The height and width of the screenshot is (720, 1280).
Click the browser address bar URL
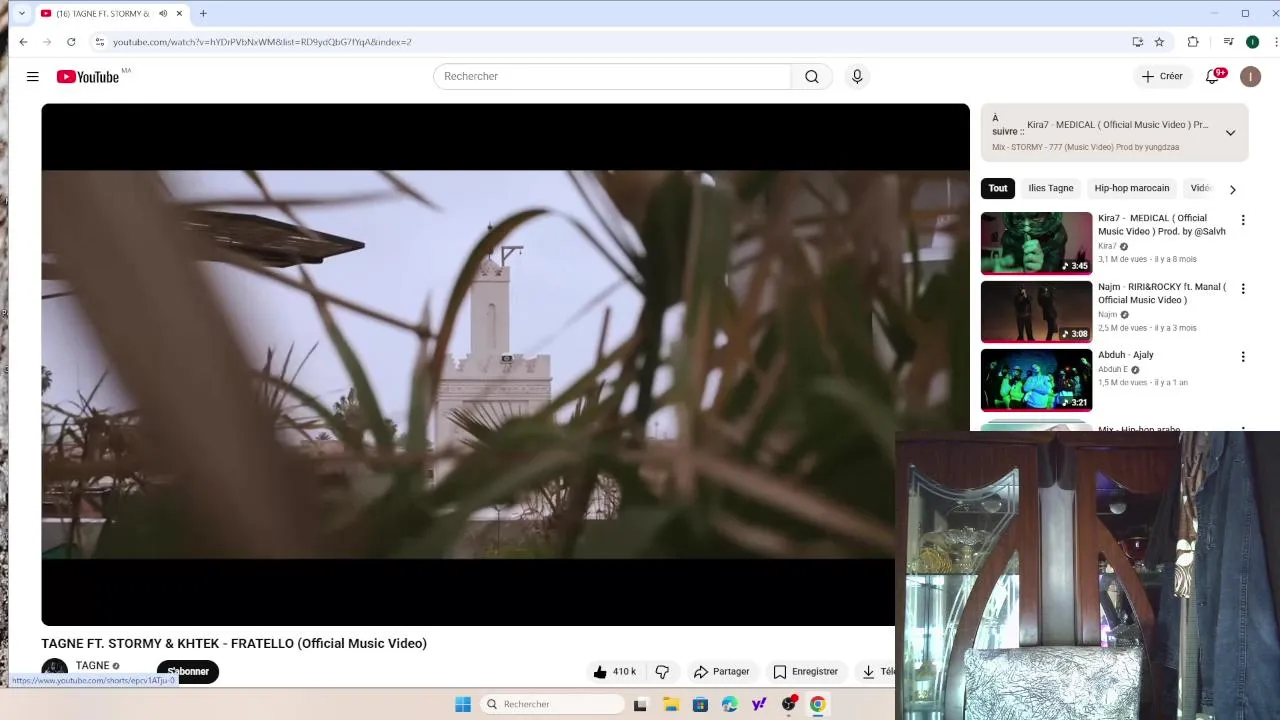pos(262,42)
